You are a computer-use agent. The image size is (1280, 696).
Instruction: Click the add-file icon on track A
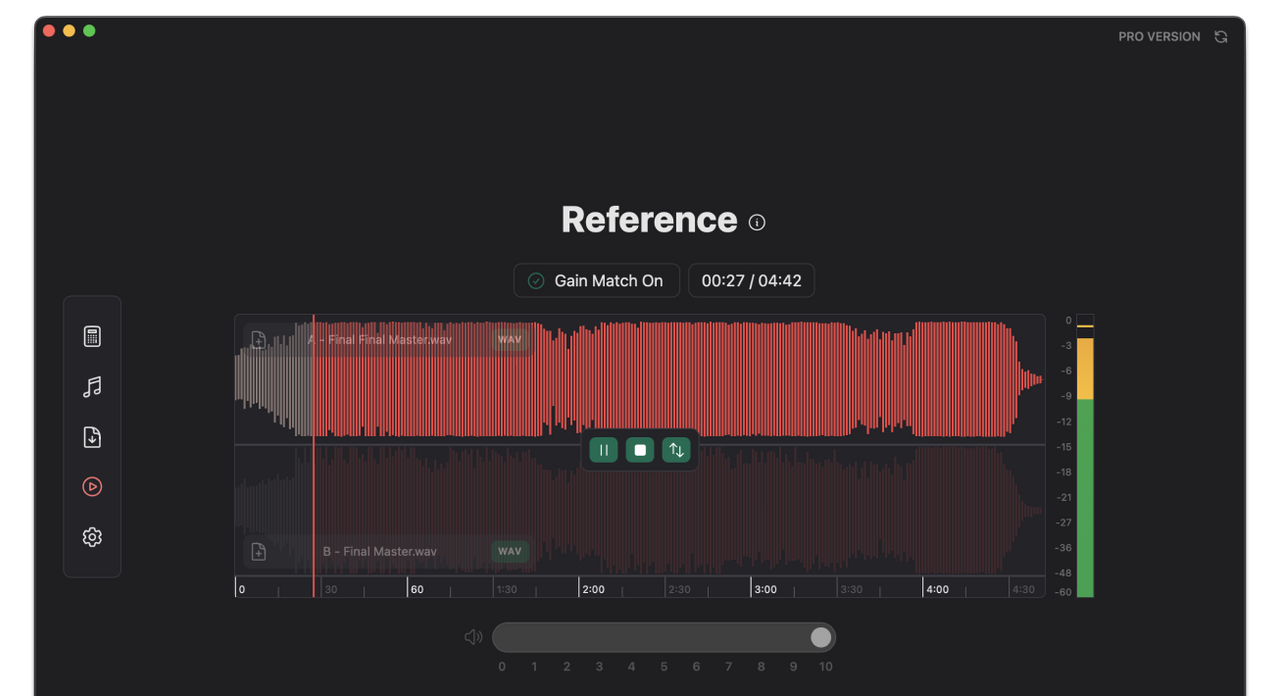(258, 340)
